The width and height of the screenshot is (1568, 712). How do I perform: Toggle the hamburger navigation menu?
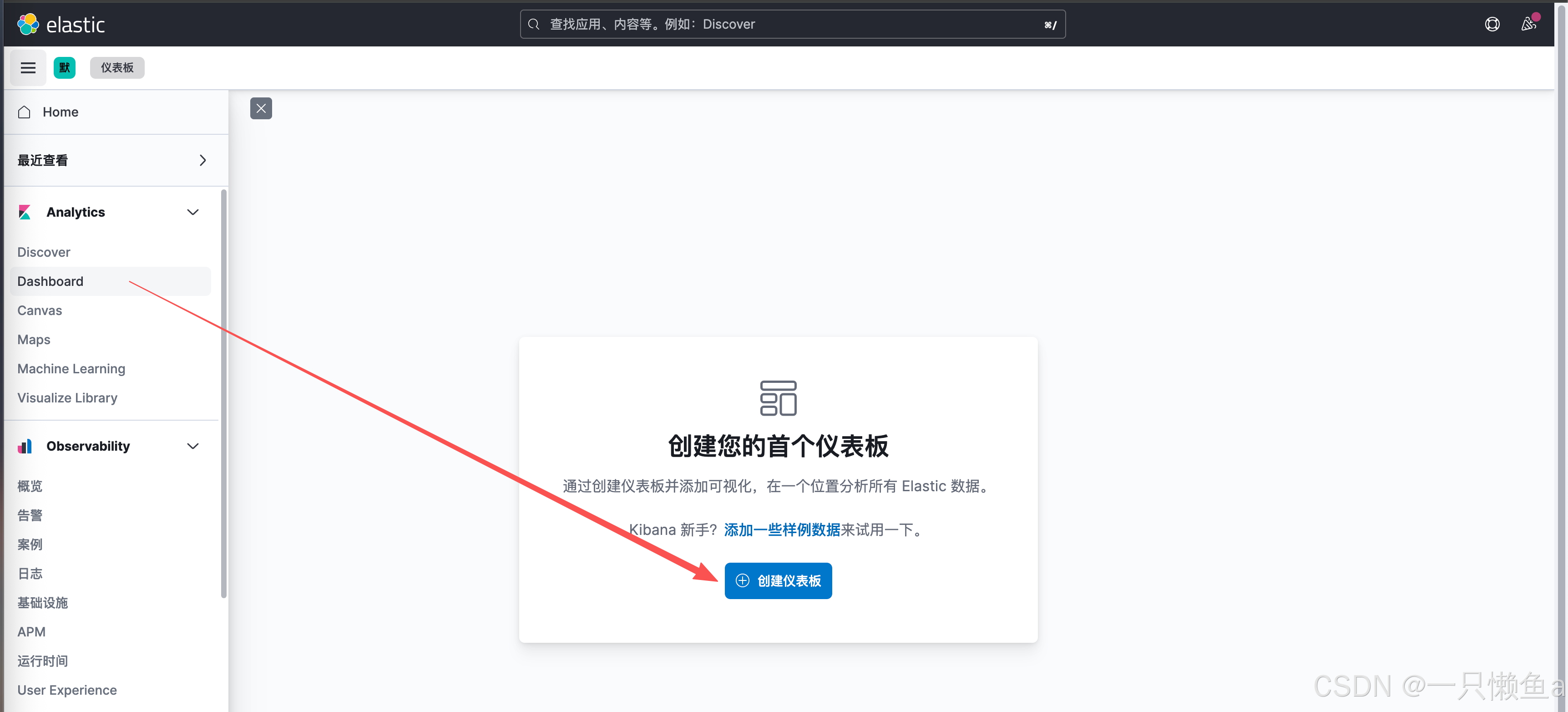[x=28, y=68]
